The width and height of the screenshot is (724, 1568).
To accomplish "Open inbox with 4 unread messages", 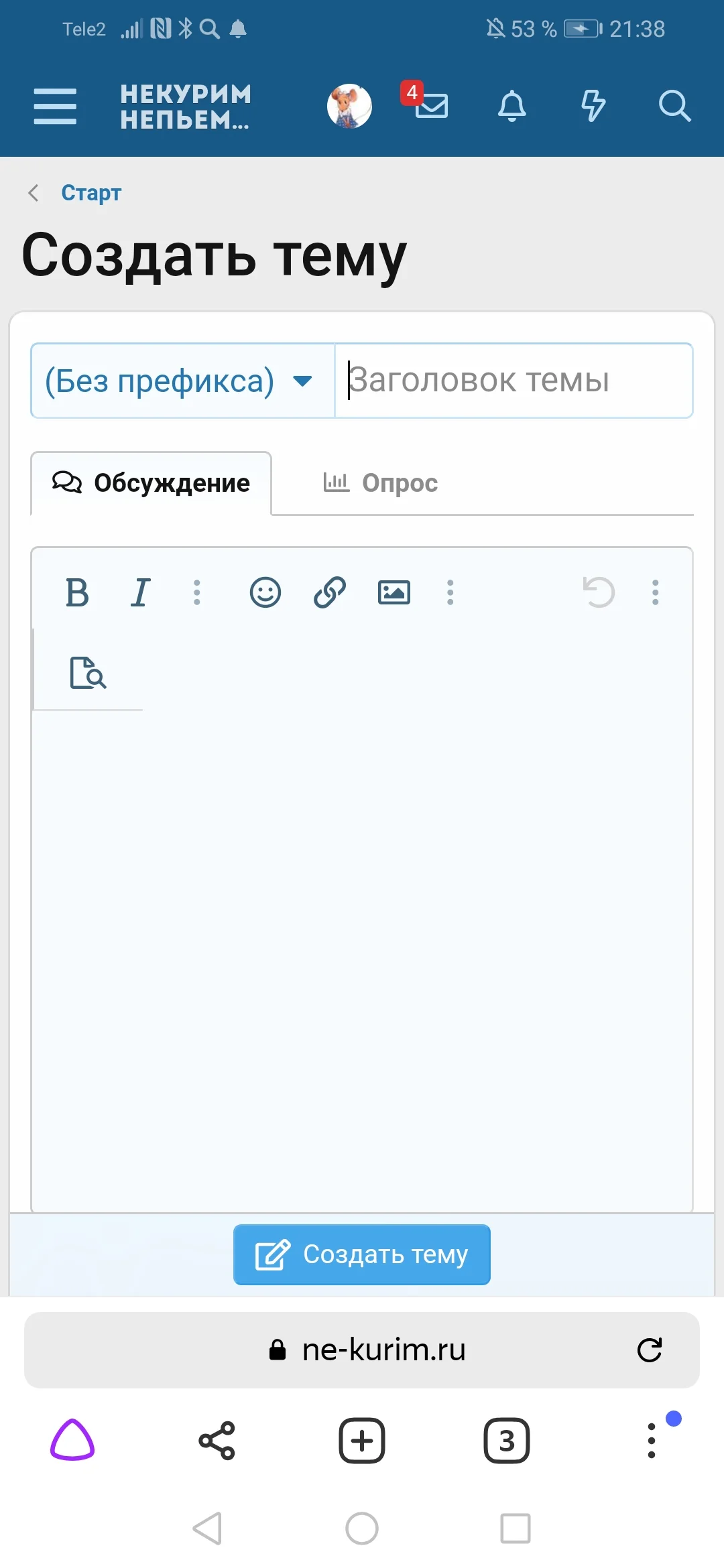I will pos(431,107).
